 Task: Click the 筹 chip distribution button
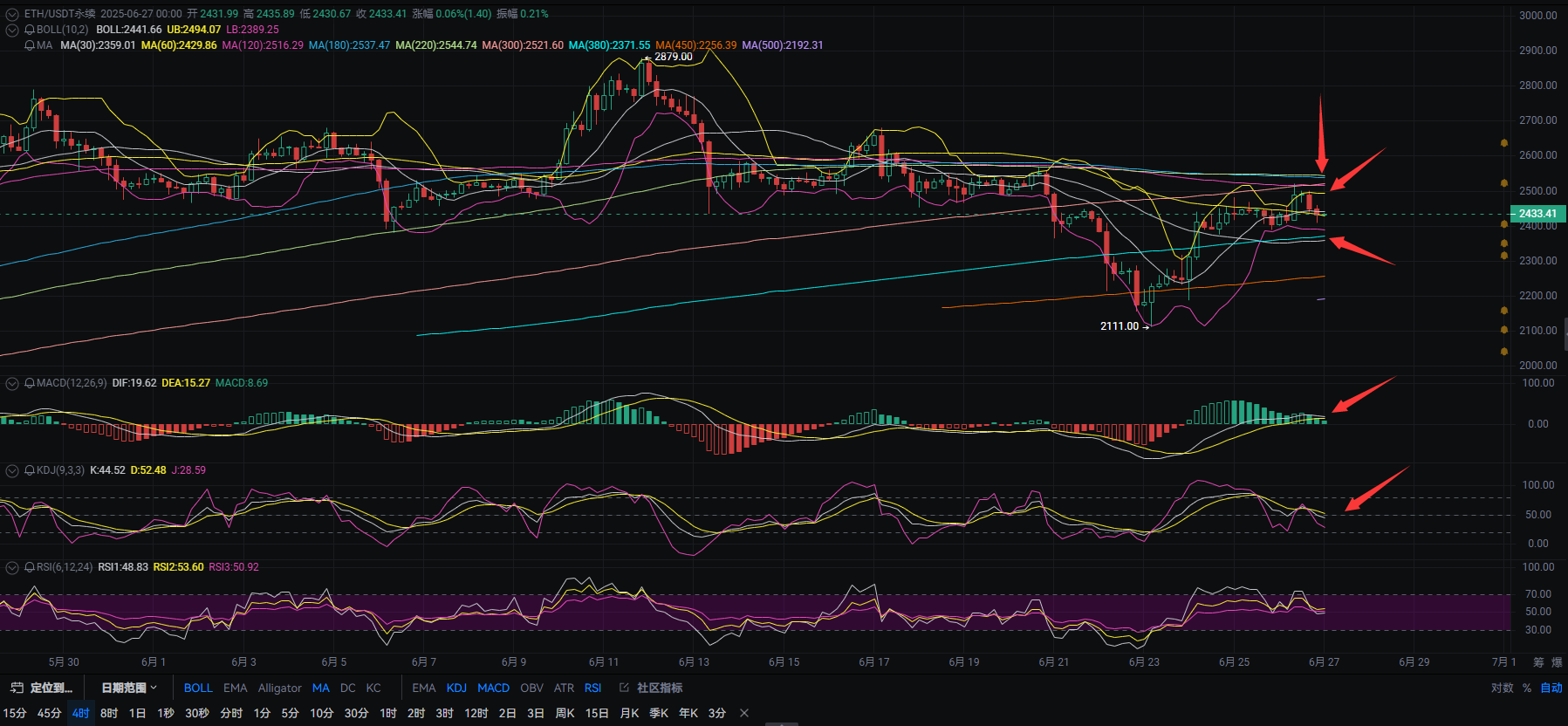pos(1538,662)
